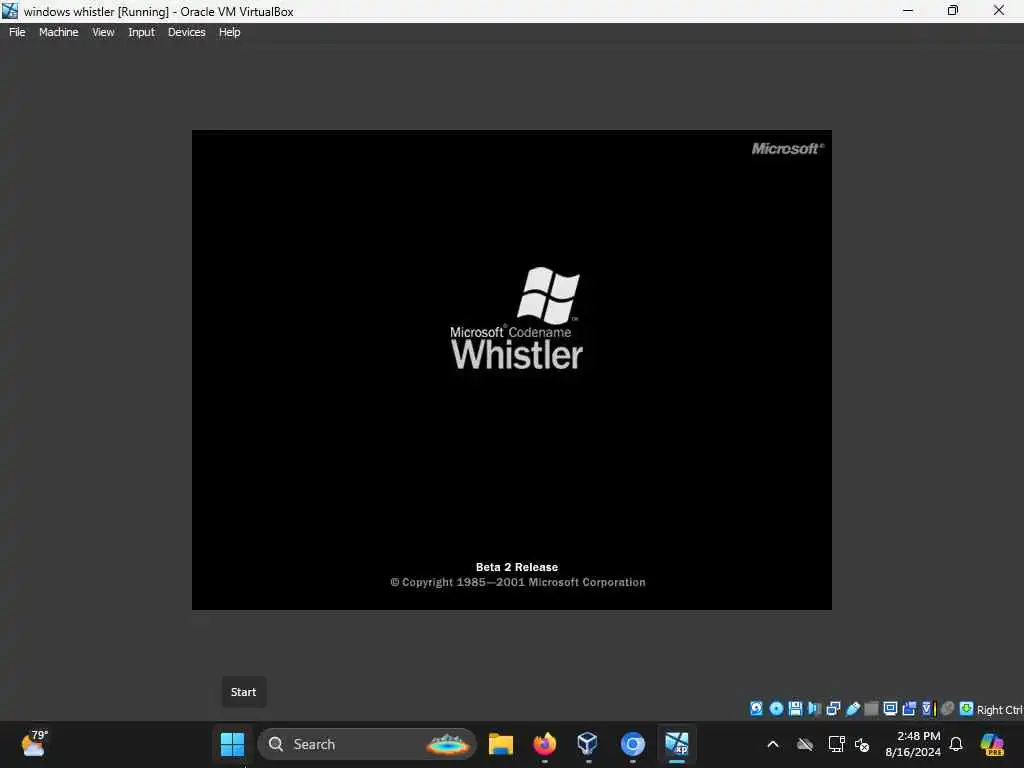Screen dimensions: 1024x768
Task: Click the grey shared folders indicator
Action: coord(871,709)
